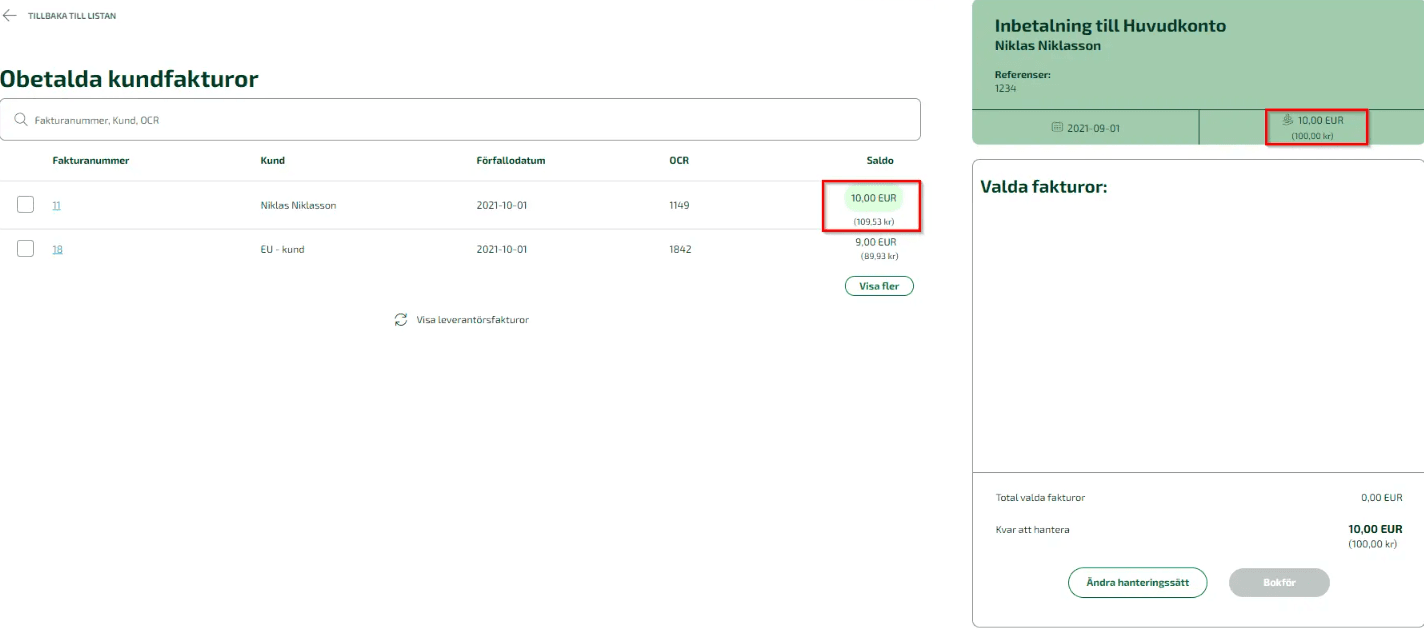Click the 'Obetalda kundfakturor' heading
Screen dimensions: 1424x629
click(129, 79)
